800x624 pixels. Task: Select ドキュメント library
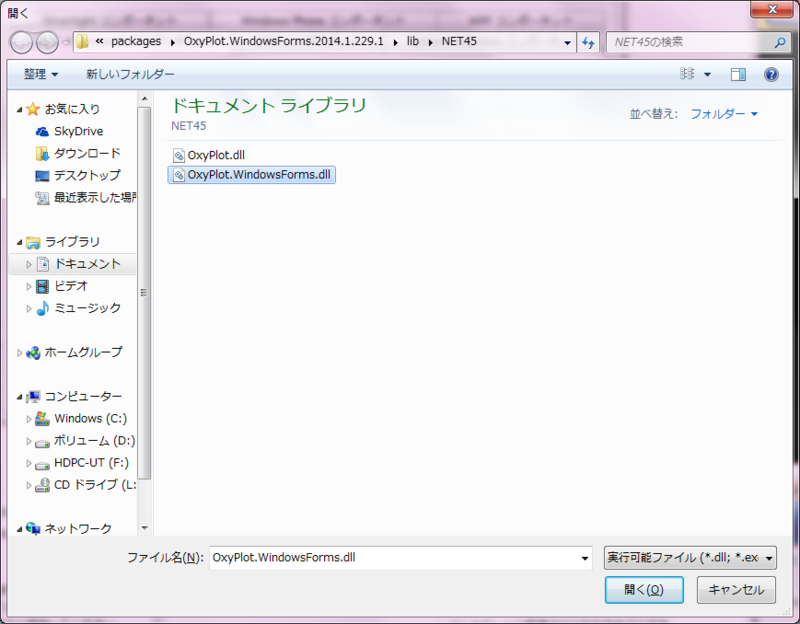pos(87,264)
